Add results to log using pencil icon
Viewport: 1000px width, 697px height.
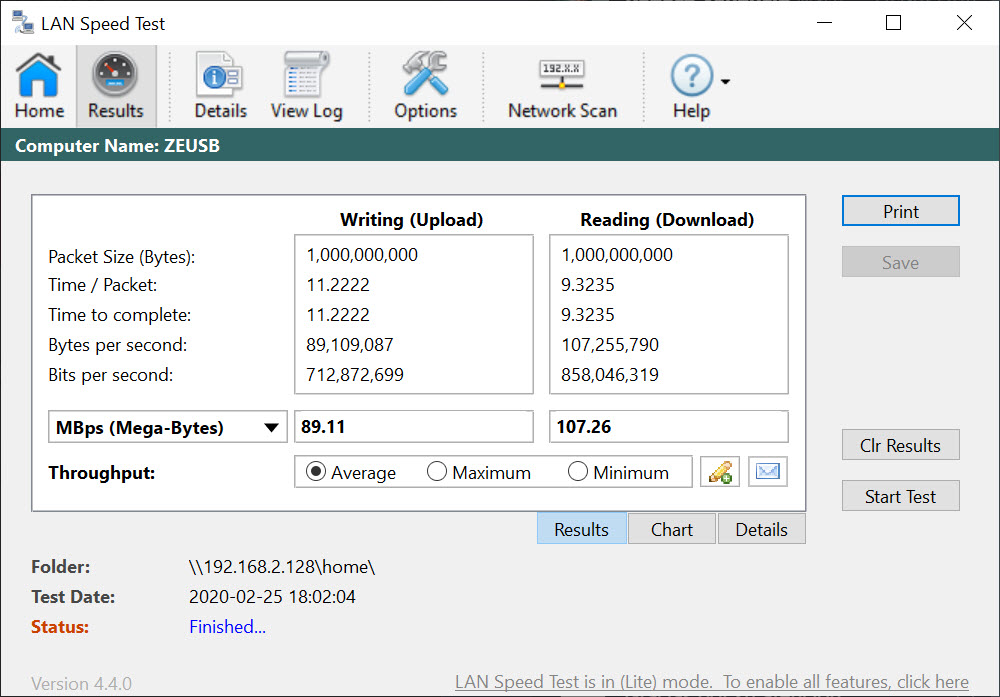coord(719,471)
